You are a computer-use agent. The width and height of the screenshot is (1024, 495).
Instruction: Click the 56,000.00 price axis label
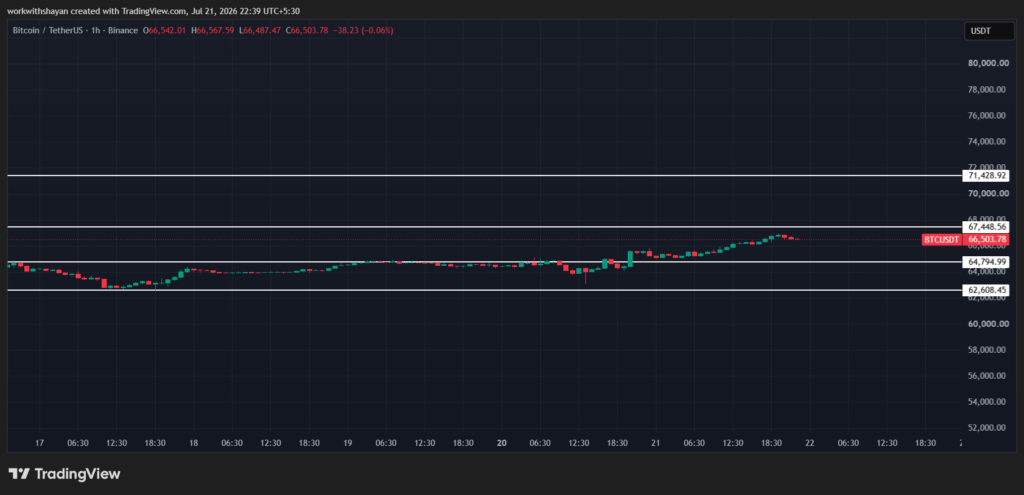(986, 376)
